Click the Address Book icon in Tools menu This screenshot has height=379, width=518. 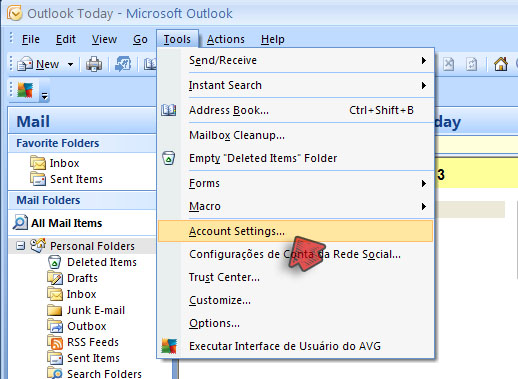169,110
